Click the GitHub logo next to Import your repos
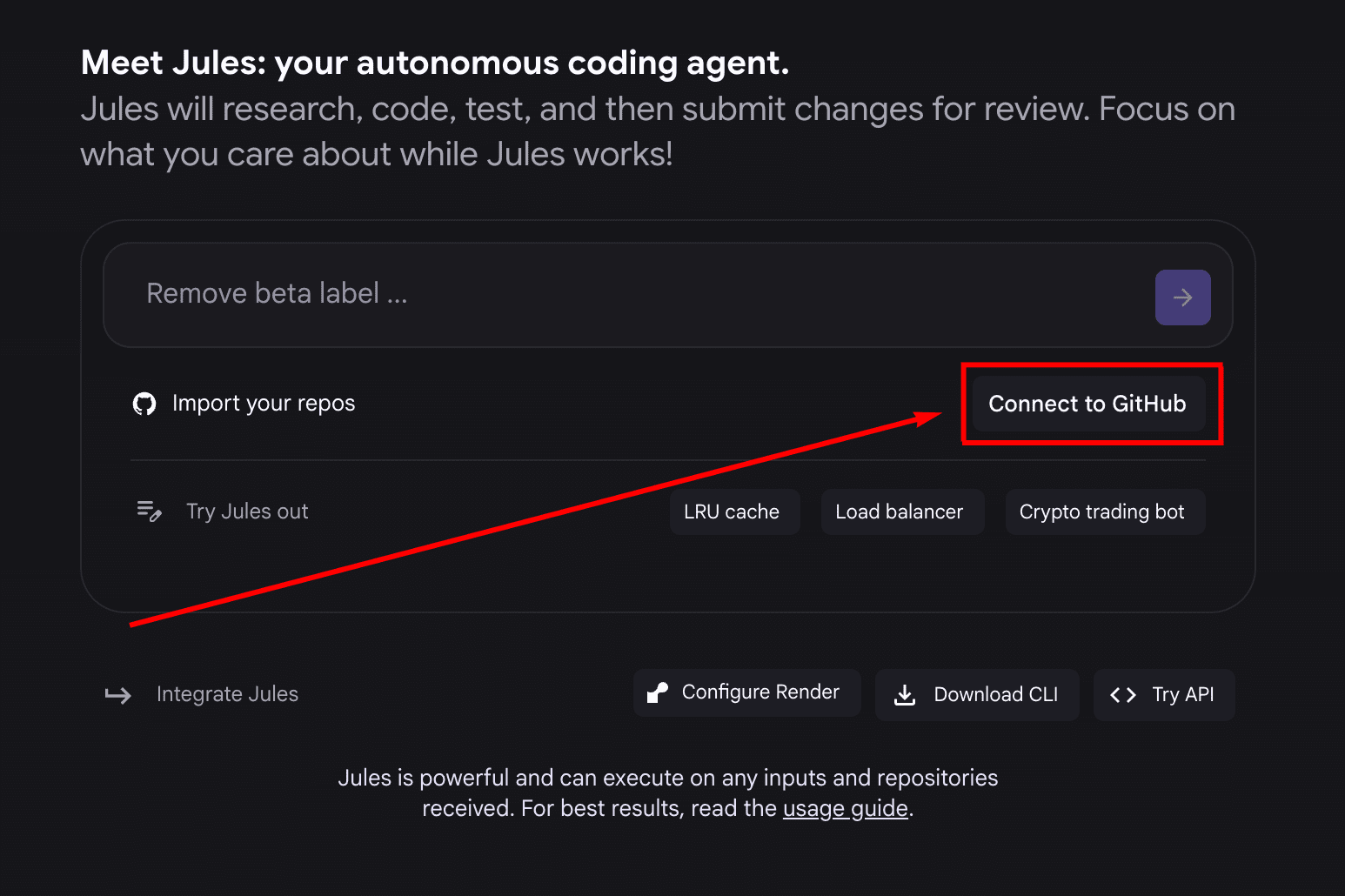This screenshot has height=896, width=1345. point(144,403)
